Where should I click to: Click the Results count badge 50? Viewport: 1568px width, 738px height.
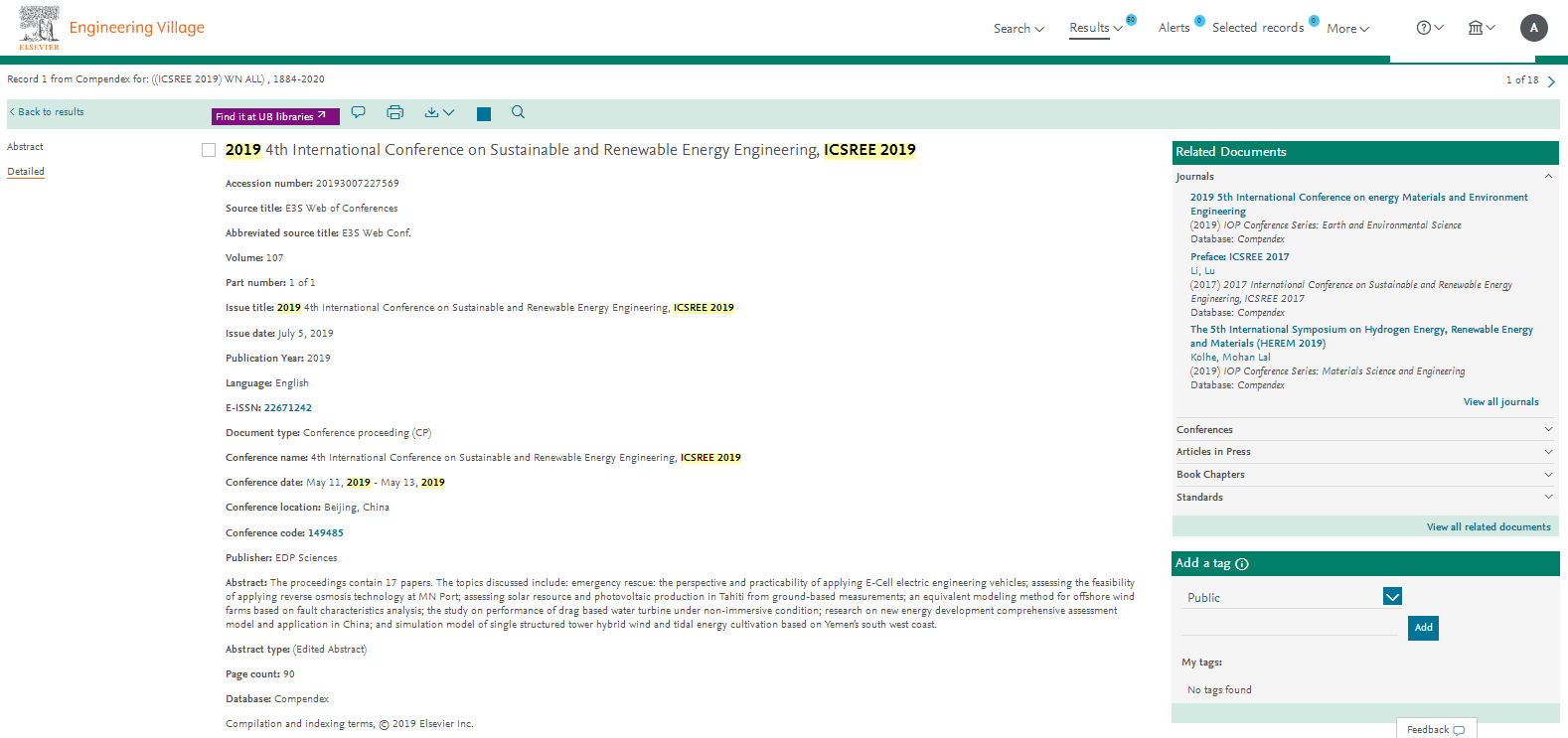pos(1131,20)
